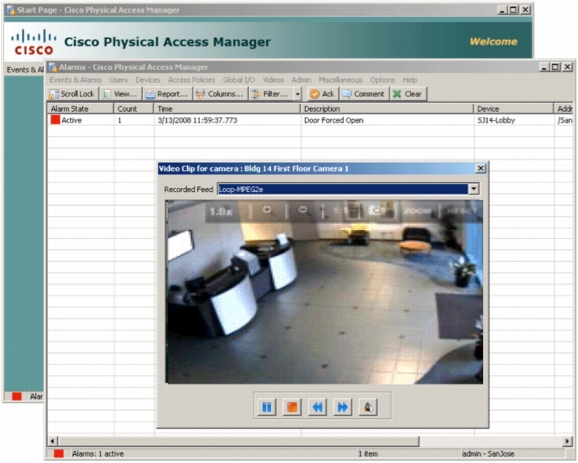The height and width of the screenshot is (463, 578).
Task: Fast forward the recorded video clip
Action: (342, 407)
